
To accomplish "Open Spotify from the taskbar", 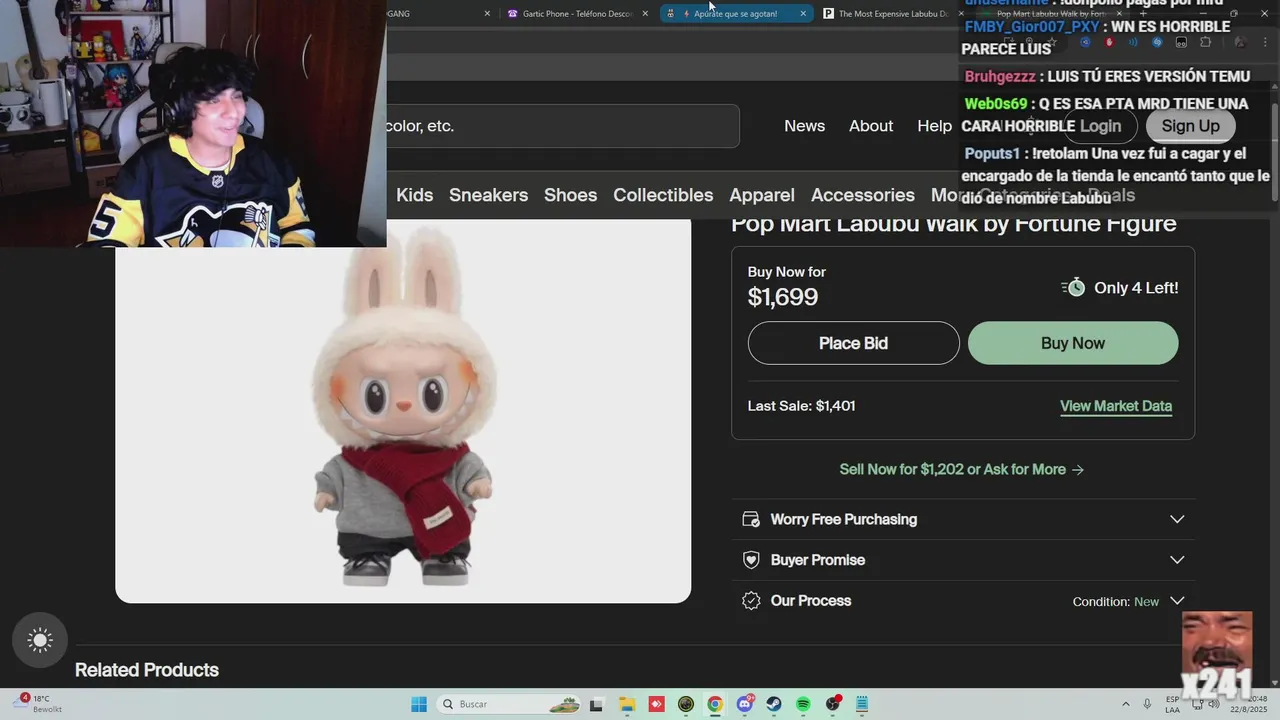I will point(803,704).
